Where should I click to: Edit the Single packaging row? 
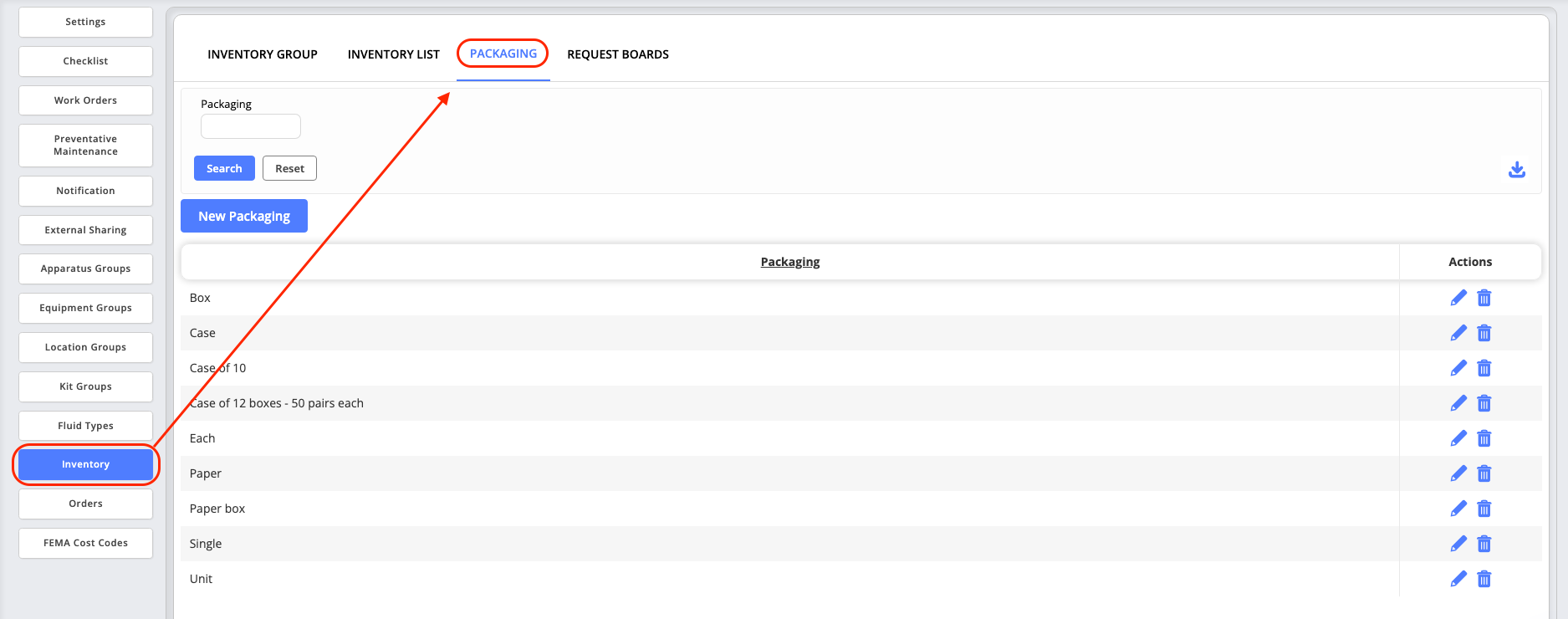click(1458, 544)
